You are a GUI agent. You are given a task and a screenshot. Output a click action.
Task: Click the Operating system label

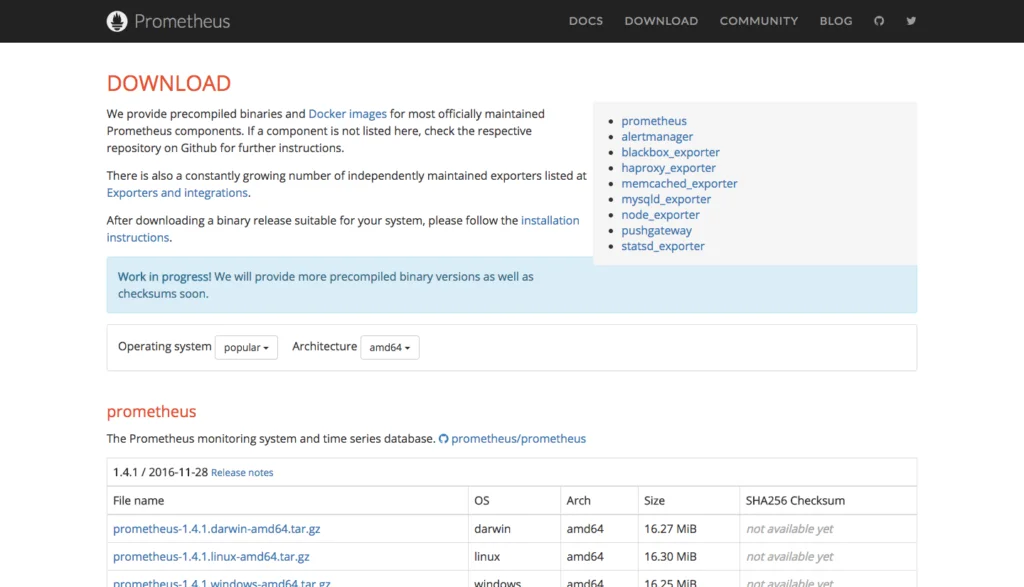click(165, 346)
